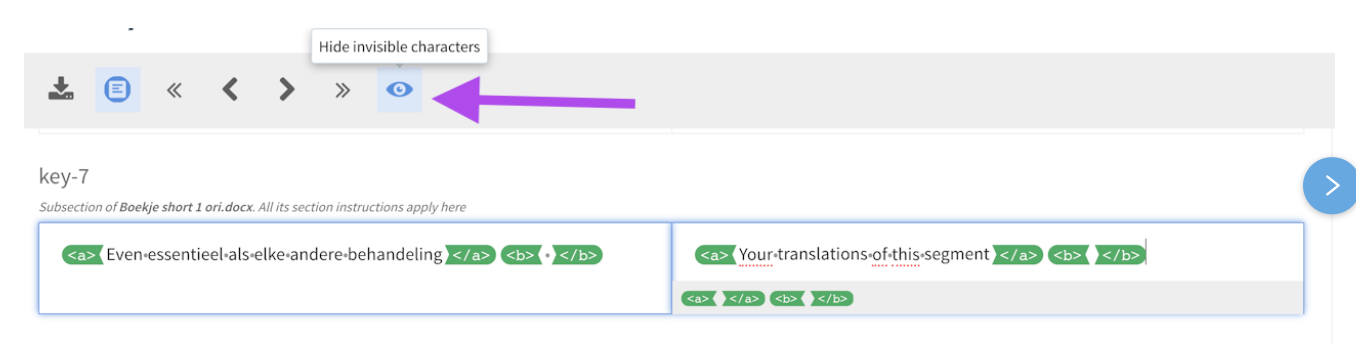Screen dimensions: 1356x362
Task: Select the source <b> tag
Action: [x=521, y=255]
